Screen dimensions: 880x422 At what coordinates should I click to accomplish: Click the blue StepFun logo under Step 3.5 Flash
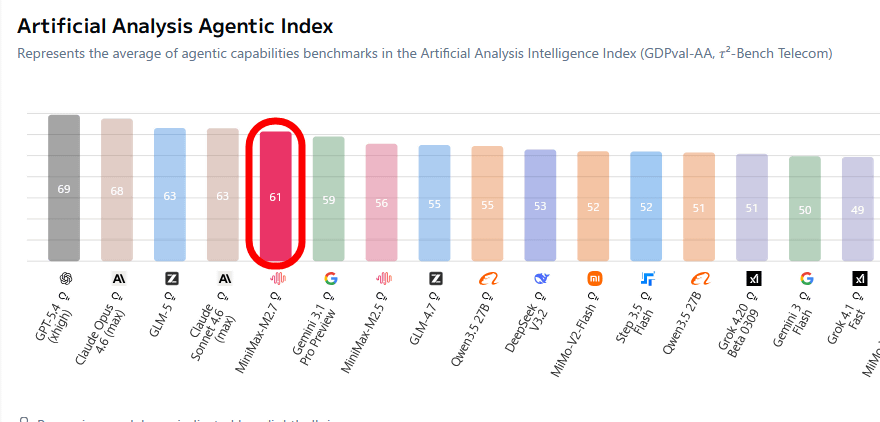647,279
